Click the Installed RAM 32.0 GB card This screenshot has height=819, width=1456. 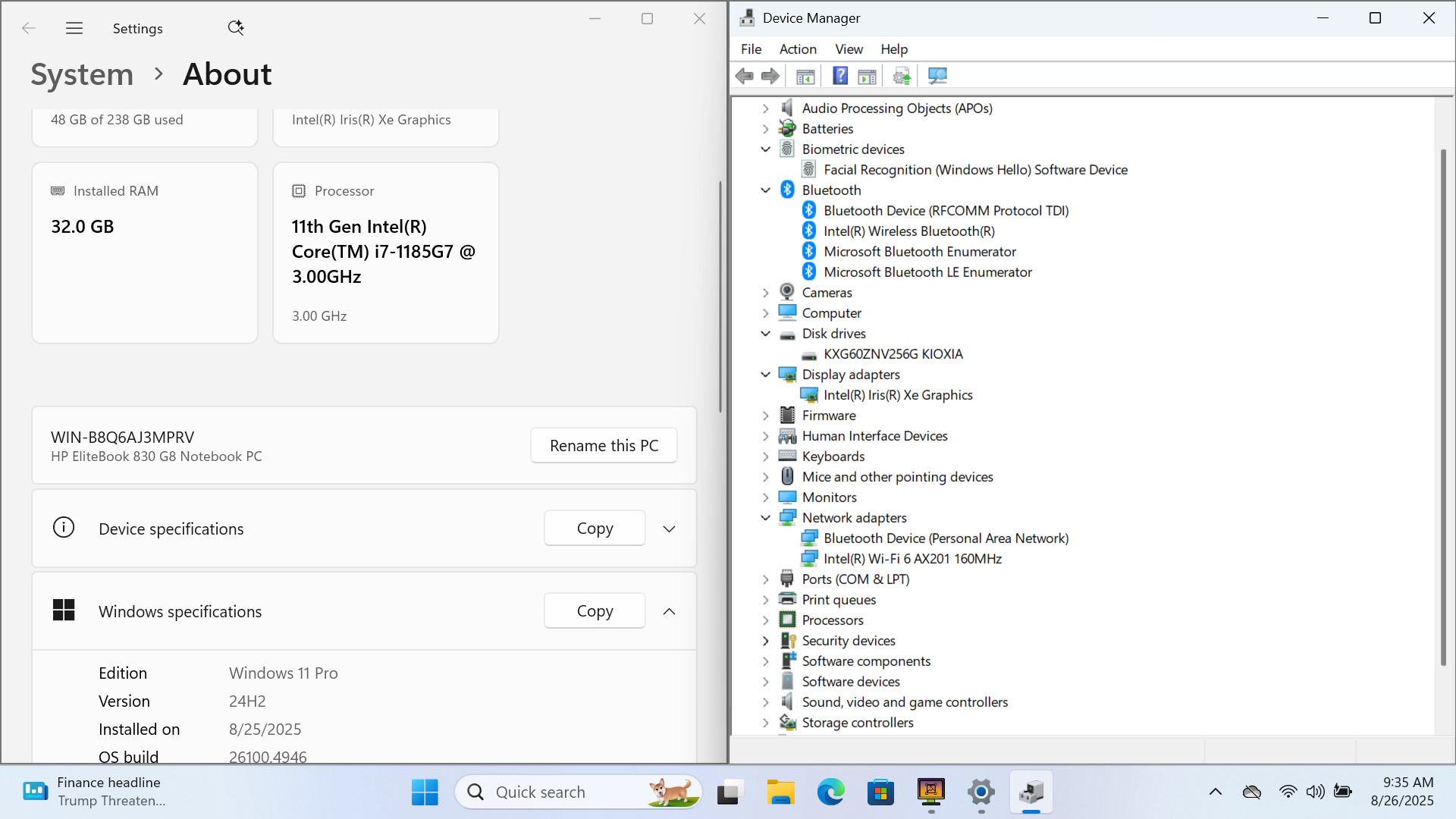coord(145,253)
